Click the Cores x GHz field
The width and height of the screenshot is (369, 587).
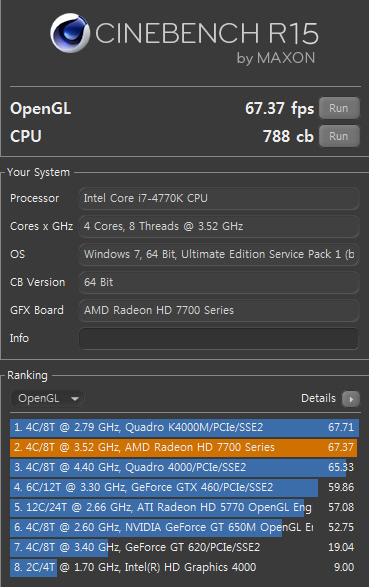pos(219,226)
